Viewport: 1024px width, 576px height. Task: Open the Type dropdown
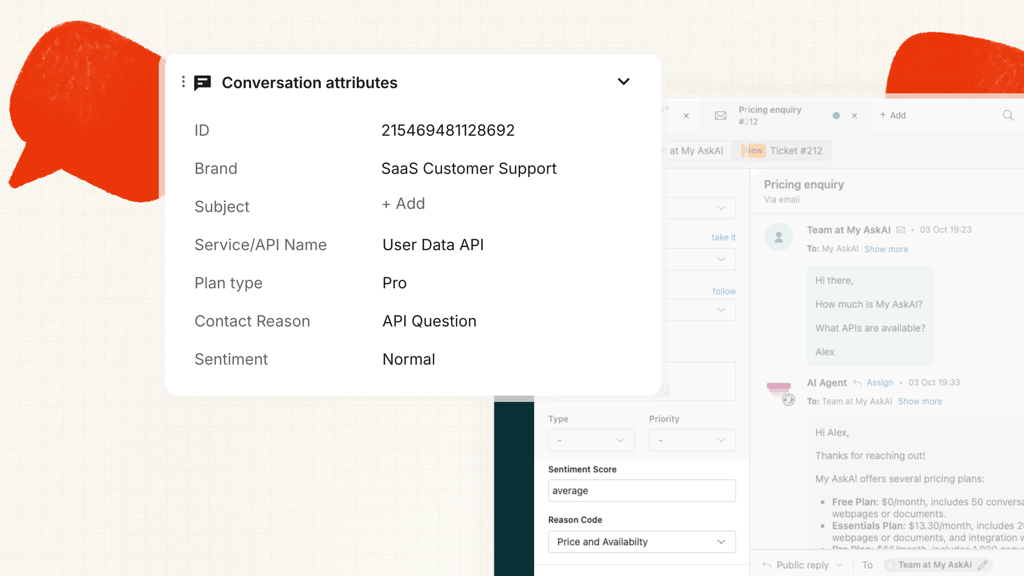click(590, 440)
